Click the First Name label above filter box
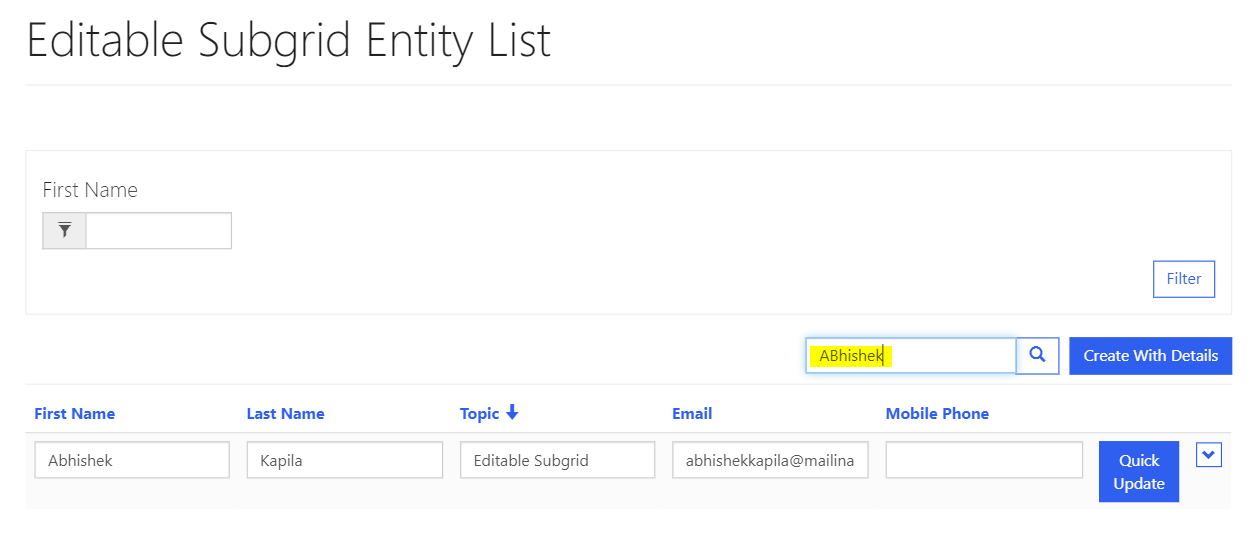 click(90, 190)
